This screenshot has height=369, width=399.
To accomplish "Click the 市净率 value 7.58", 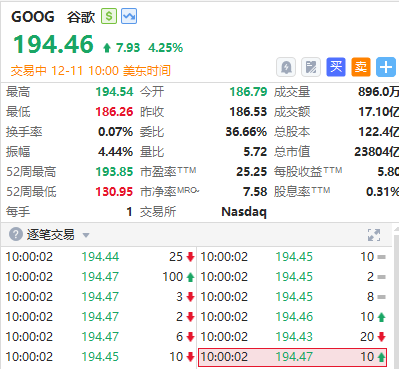I will click(255, 192).
